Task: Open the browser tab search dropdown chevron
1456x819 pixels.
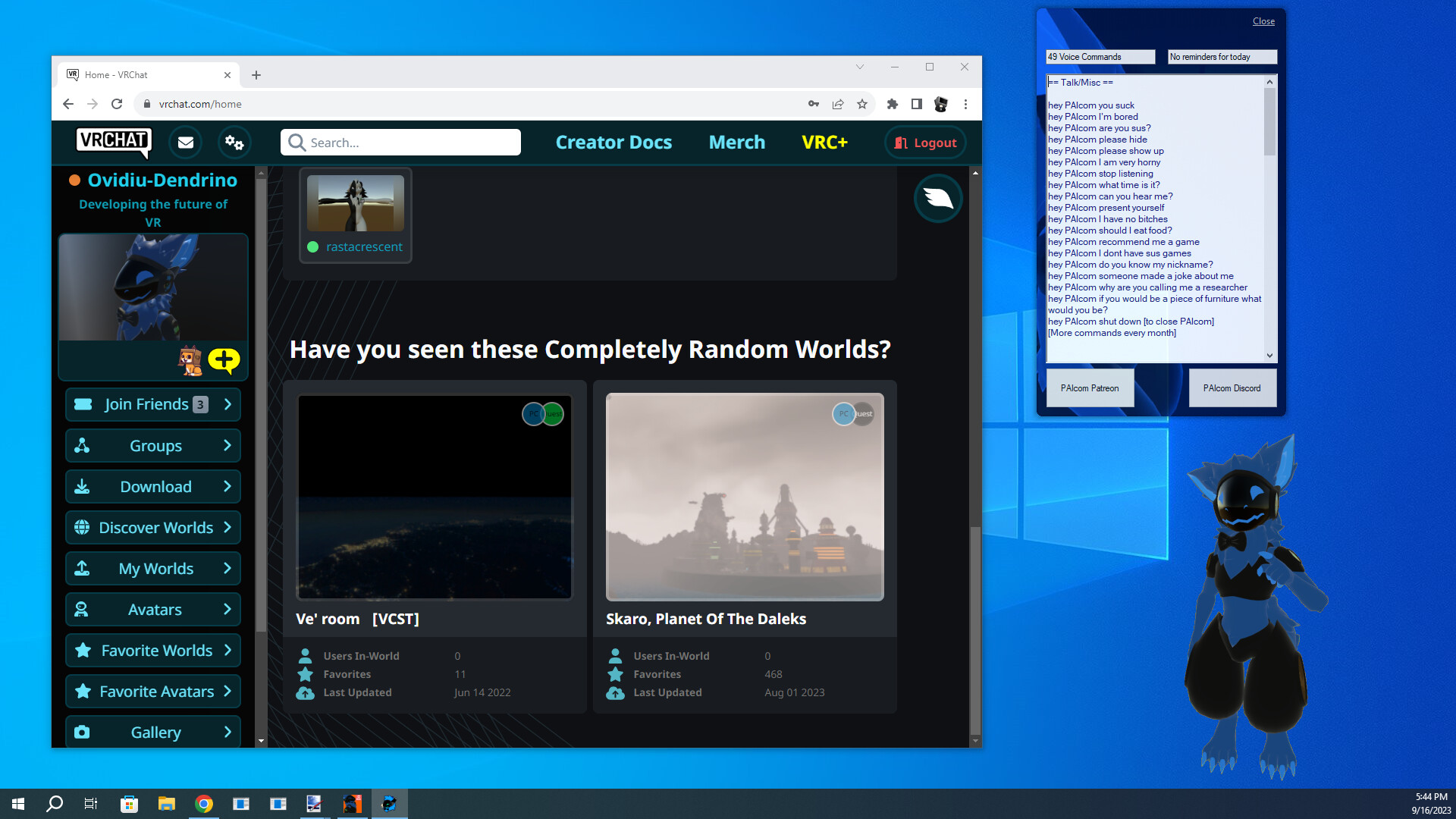Action: click(859, 67)
